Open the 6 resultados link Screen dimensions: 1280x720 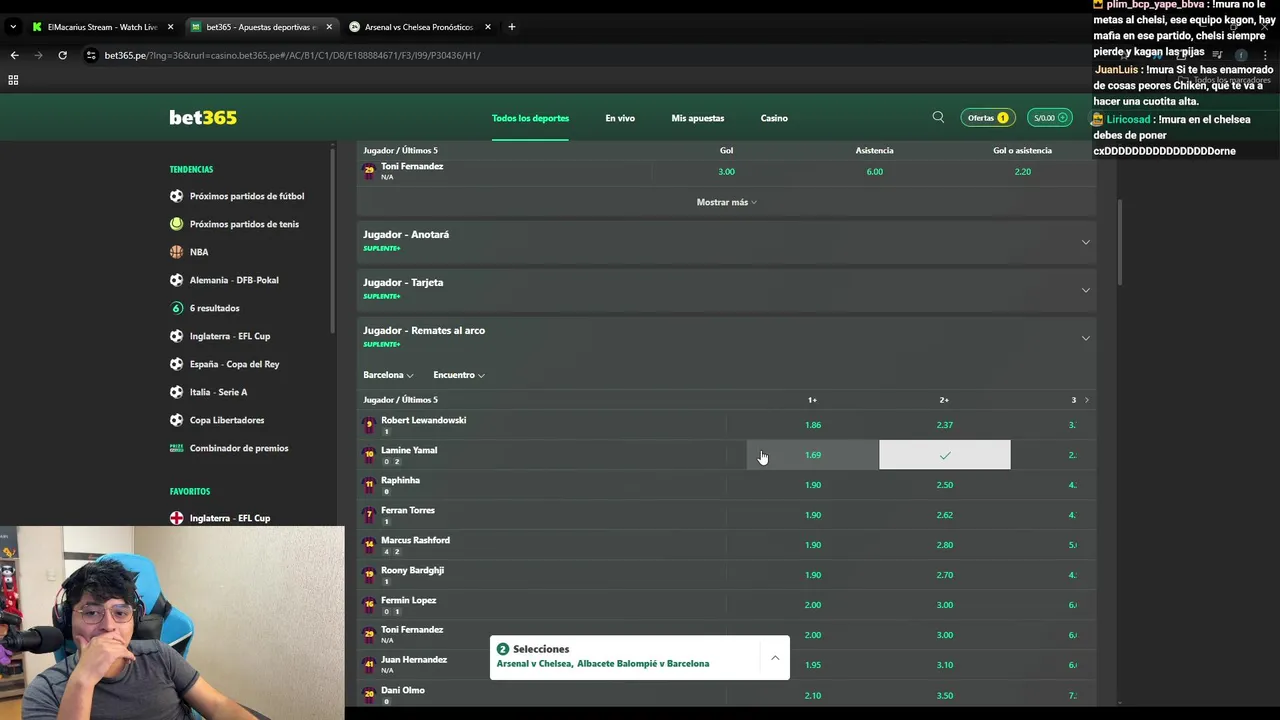point(215,308)
